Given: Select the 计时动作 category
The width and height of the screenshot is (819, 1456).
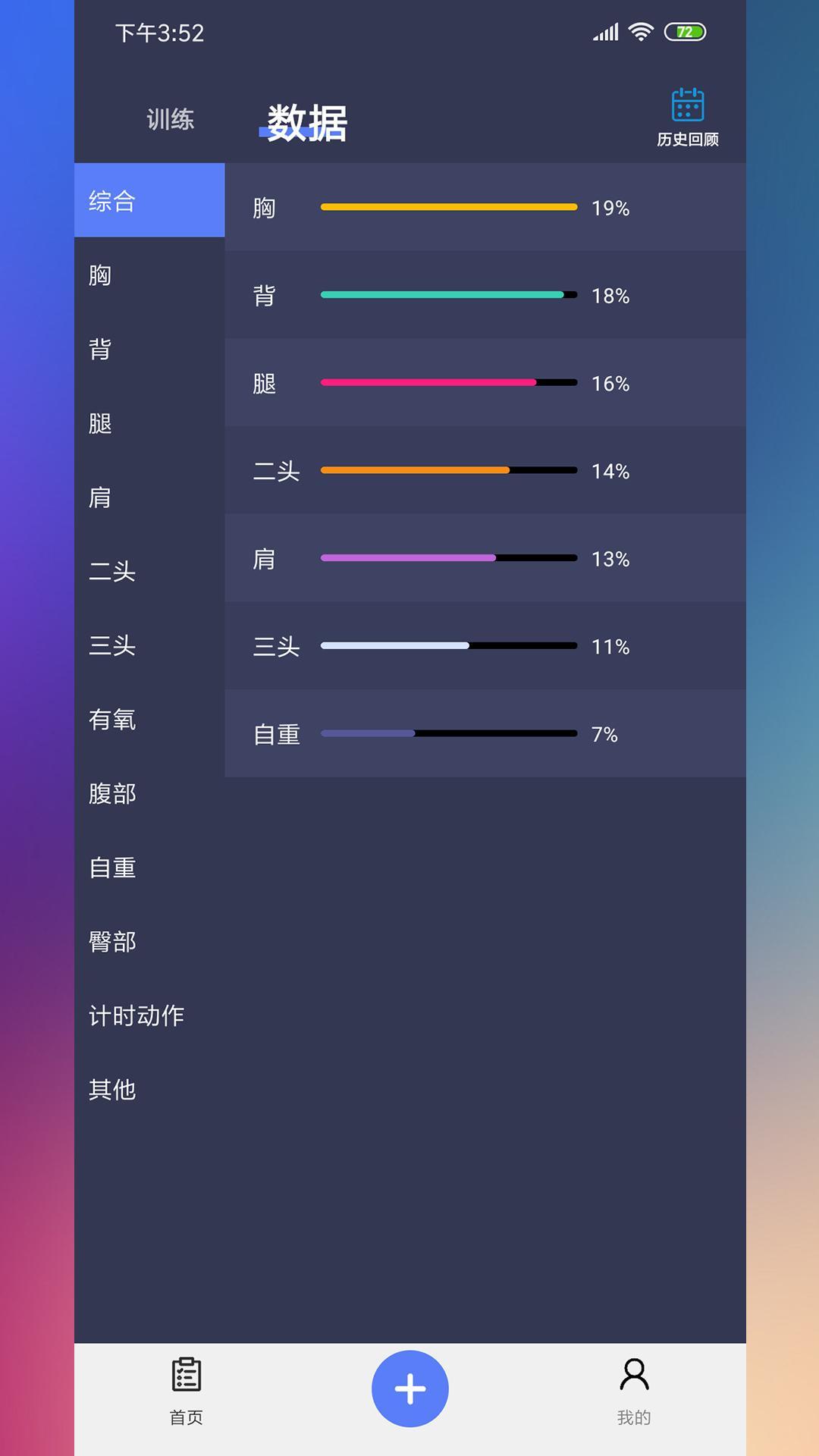Looking at the screenshot, I should [x=137, y=1016].
